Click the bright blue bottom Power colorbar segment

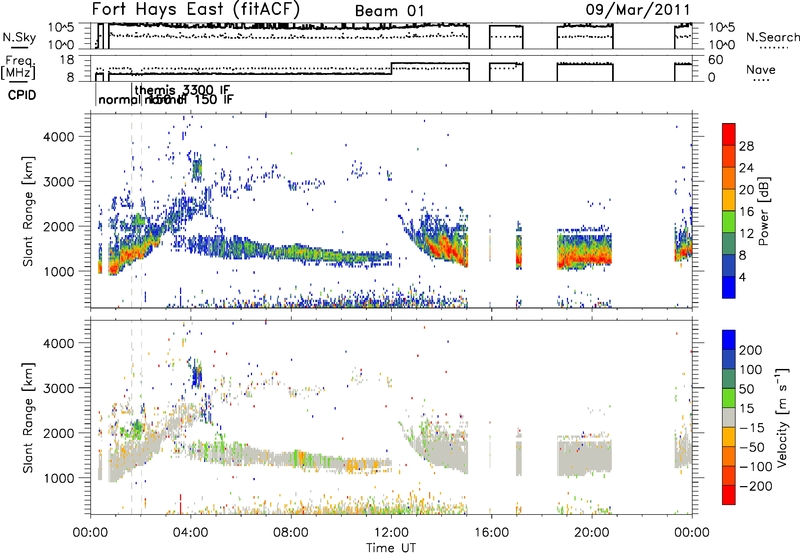coord(729,287)
